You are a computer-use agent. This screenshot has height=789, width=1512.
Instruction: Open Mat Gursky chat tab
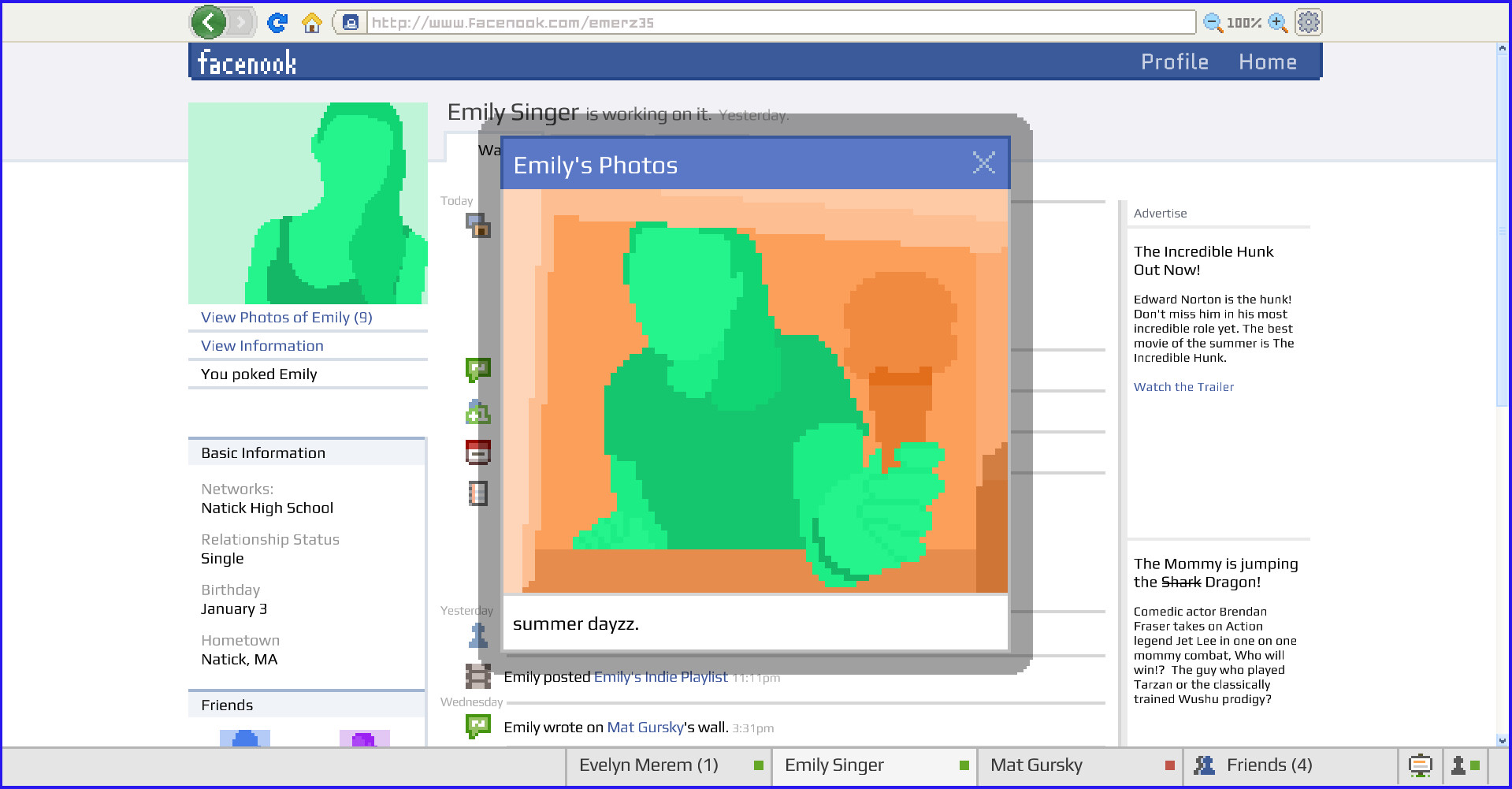tap(1036, 765)
